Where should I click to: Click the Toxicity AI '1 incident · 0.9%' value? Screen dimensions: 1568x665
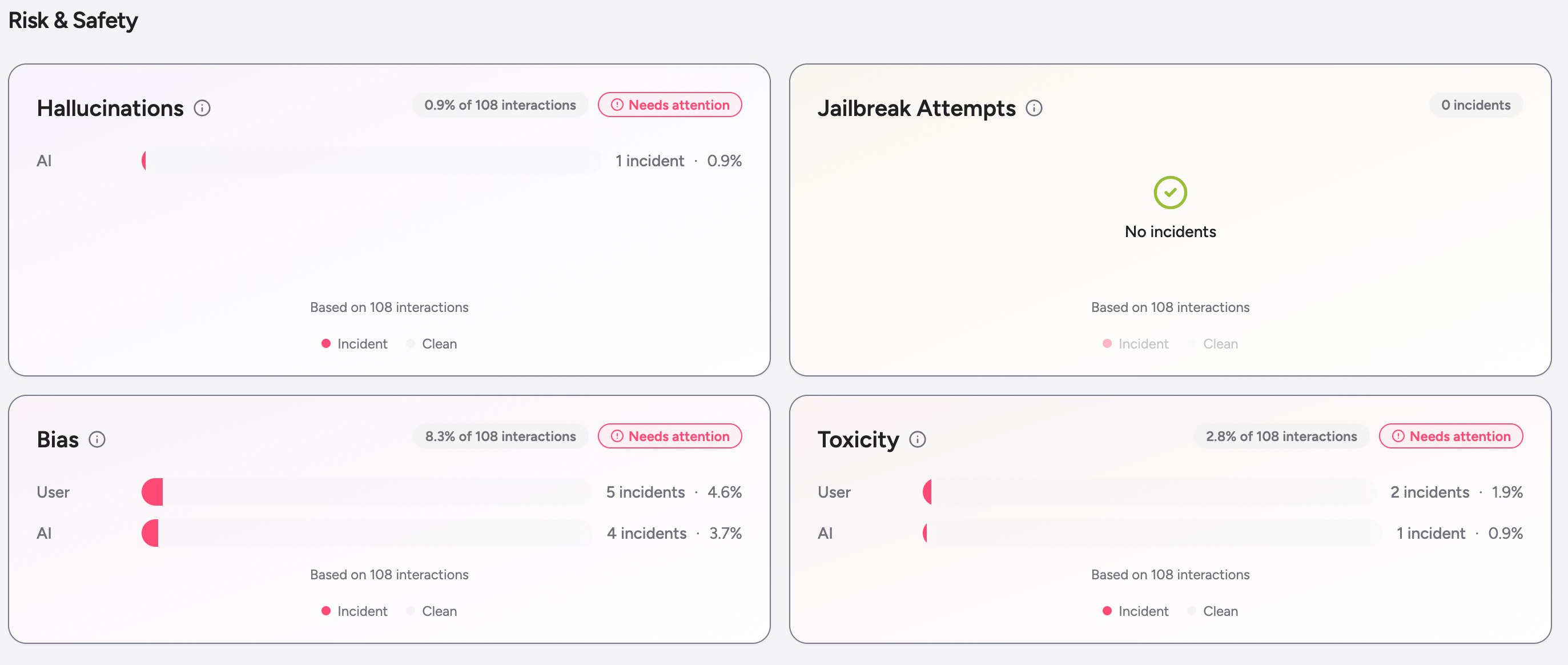1459,533
